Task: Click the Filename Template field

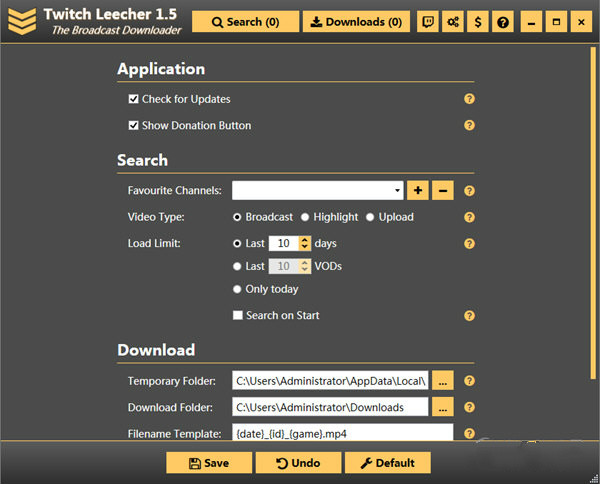Action: pyautogui.click(x=342, y=432)
